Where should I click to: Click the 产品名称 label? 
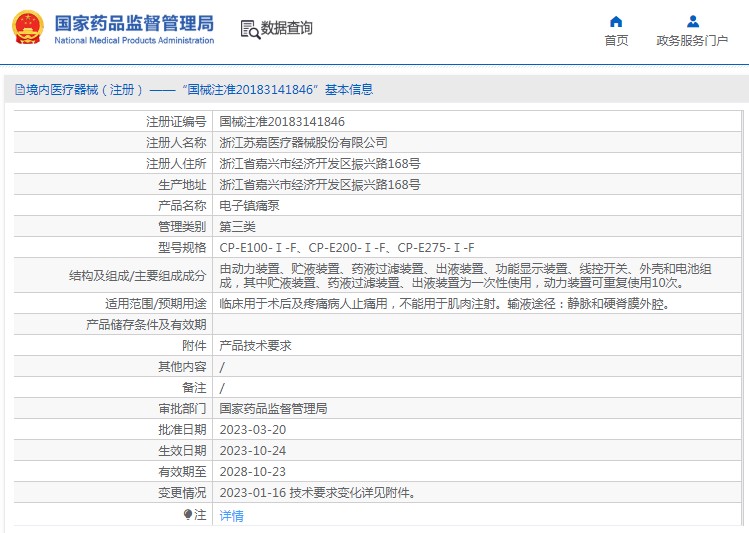point(182,206)
